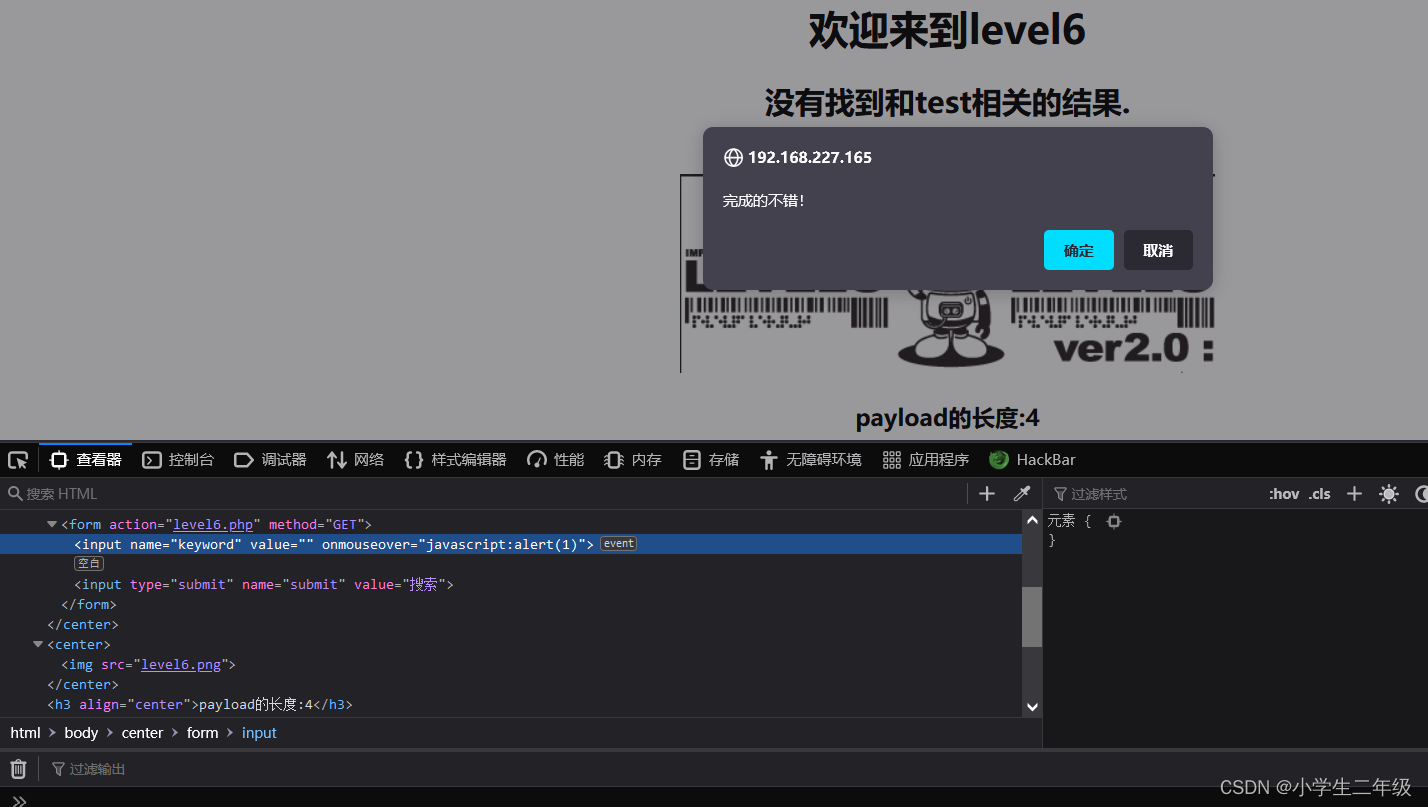Click the markup scroll up arrow
The image size is (1428, 807).
1032,520
